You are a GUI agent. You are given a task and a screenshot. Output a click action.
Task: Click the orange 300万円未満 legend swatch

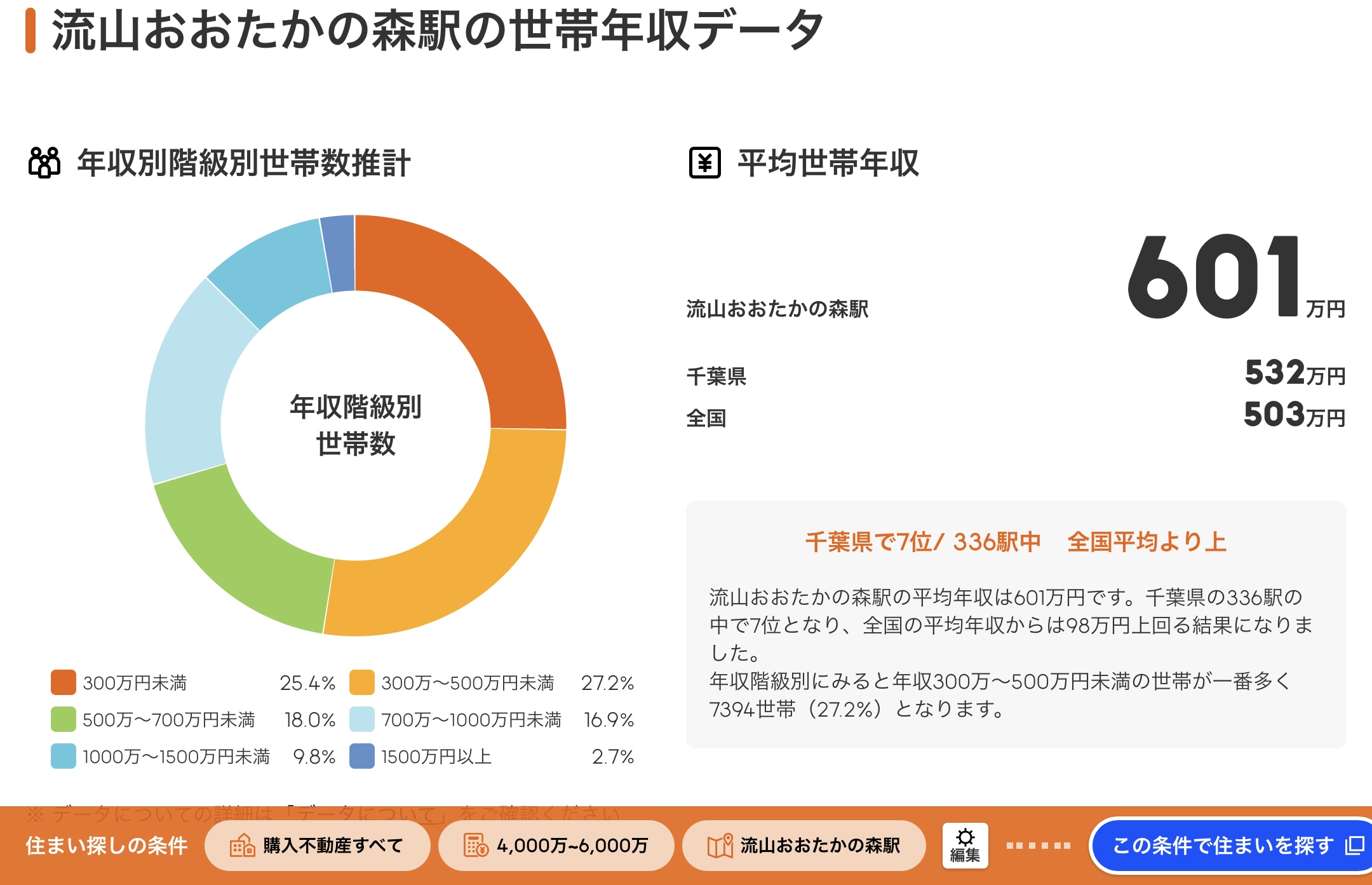[64, 682]
